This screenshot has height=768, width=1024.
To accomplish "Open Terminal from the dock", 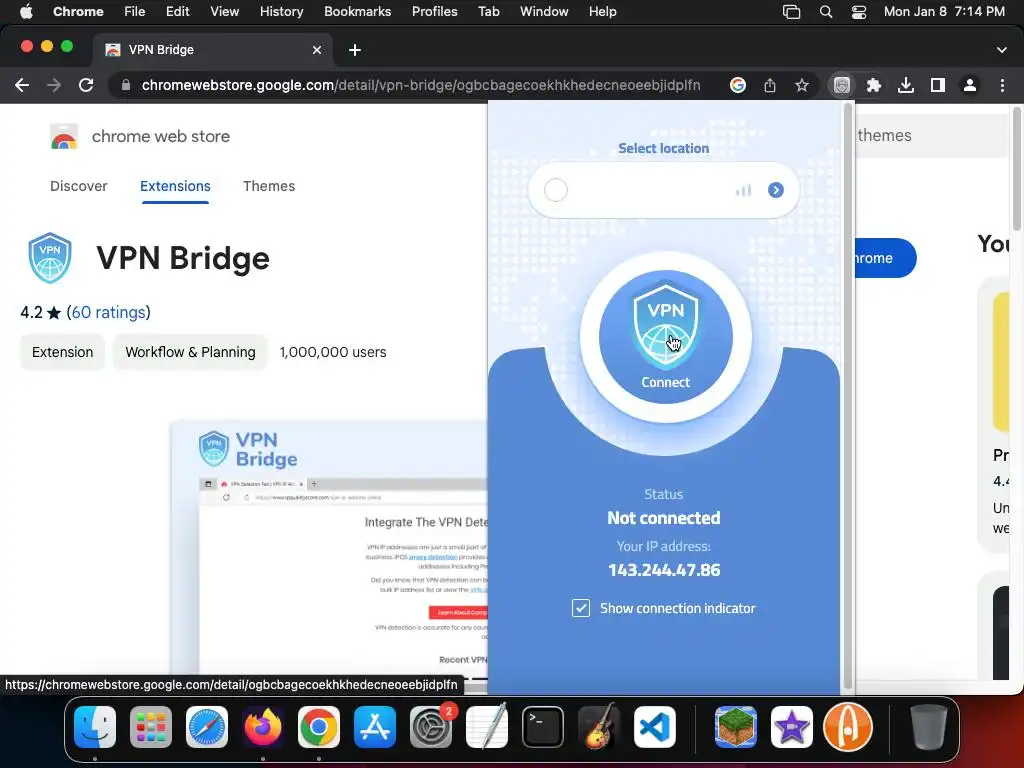I will tap(543, 727).
